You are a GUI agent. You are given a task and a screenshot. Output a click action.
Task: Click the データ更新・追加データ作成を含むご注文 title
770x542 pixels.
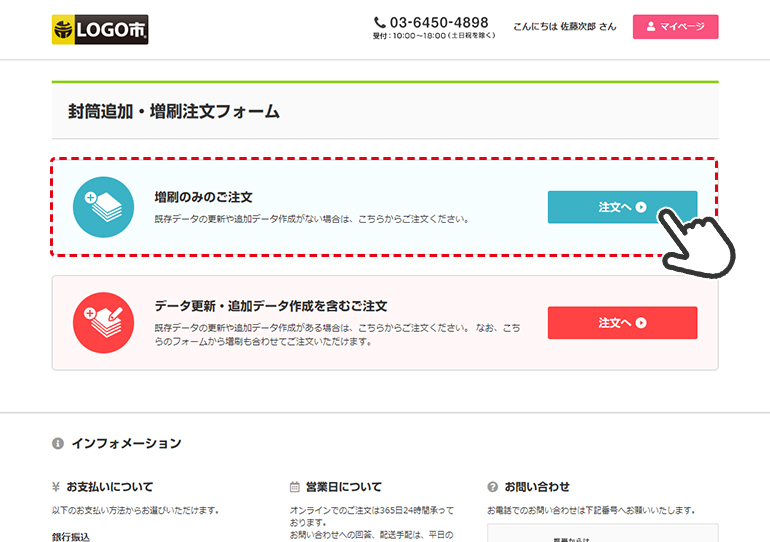[x=271, y=306]
